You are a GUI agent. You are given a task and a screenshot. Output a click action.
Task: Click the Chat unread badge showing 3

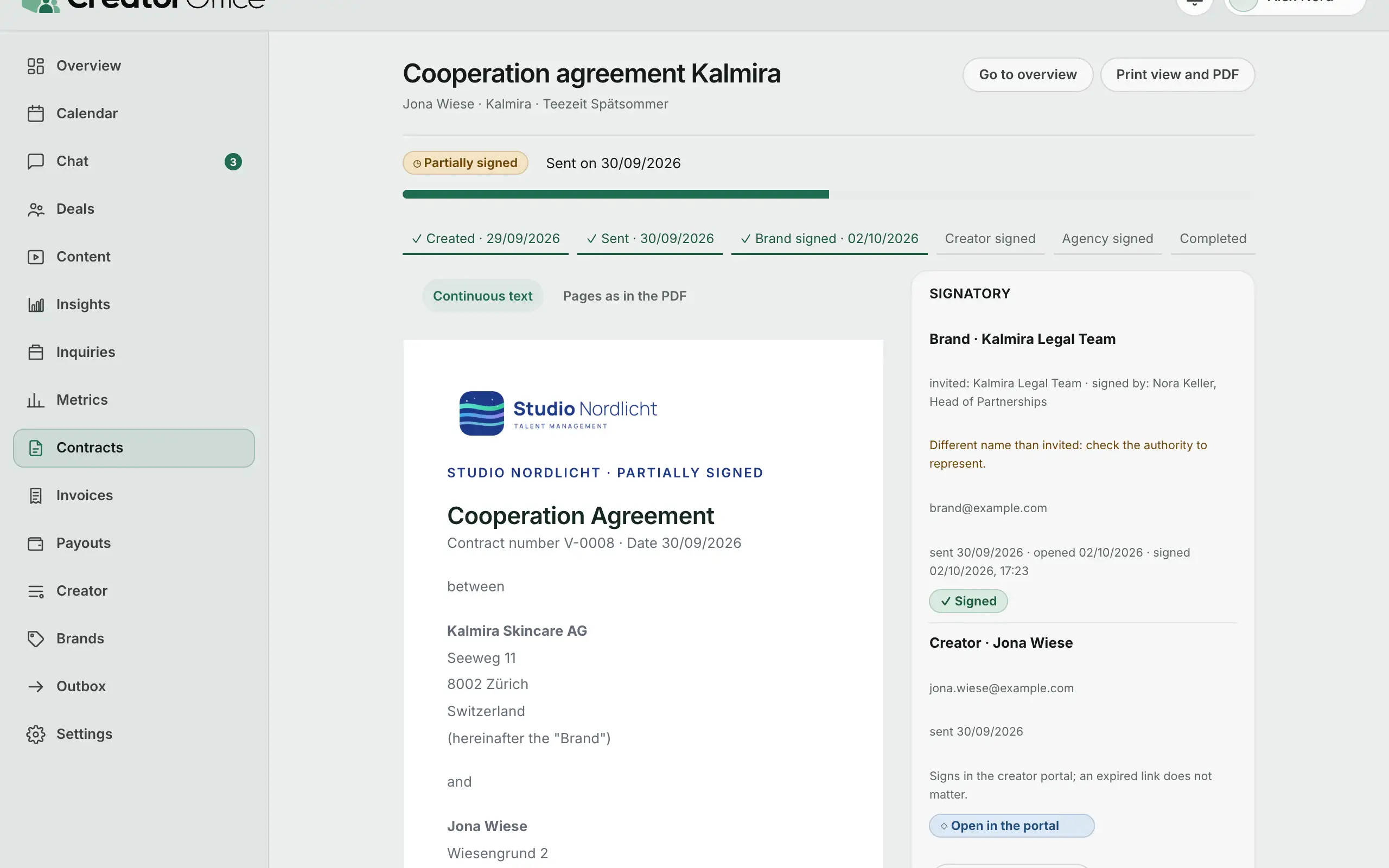click(x=233, y=162)
